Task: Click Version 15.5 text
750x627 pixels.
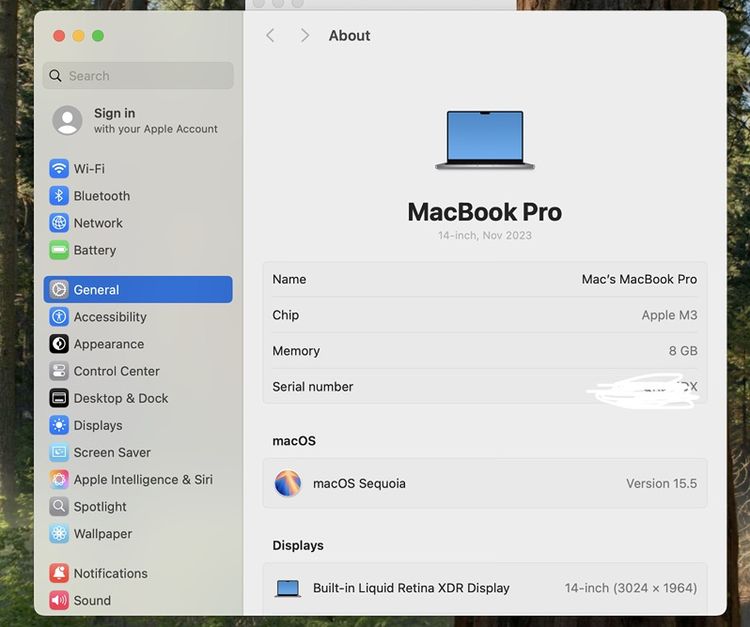Action: click(662, 484)
